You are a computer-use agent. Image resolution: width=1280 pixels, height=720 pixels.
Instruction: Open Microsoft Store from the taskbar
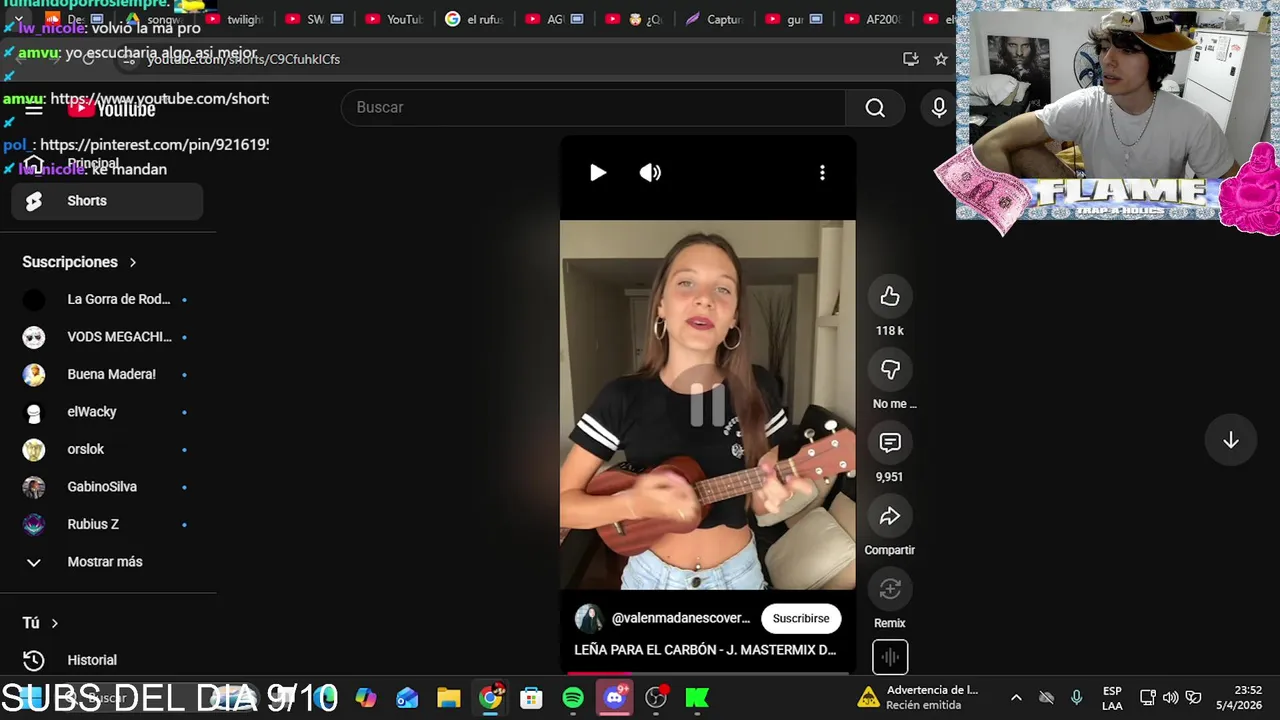point(531,698)
